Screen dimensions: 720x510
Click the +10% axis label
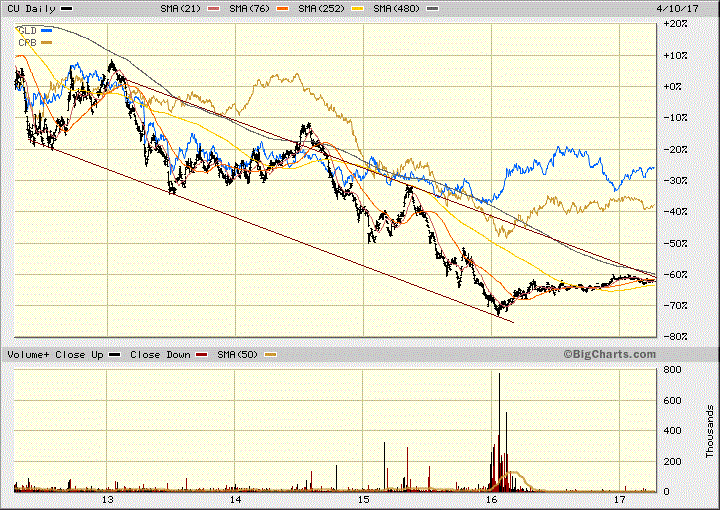pyautogui.click(x=675, y=55)
